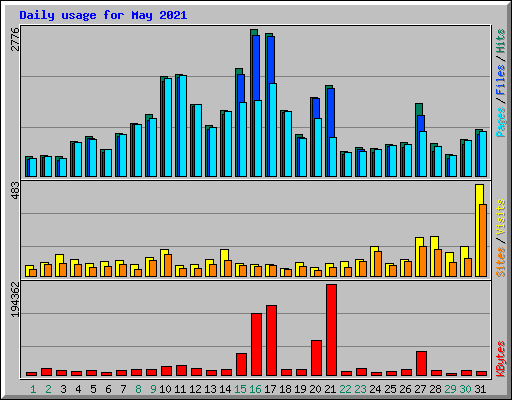Click day 6 on the x-axis
The image size is (512, 400).
coord(108,389)
